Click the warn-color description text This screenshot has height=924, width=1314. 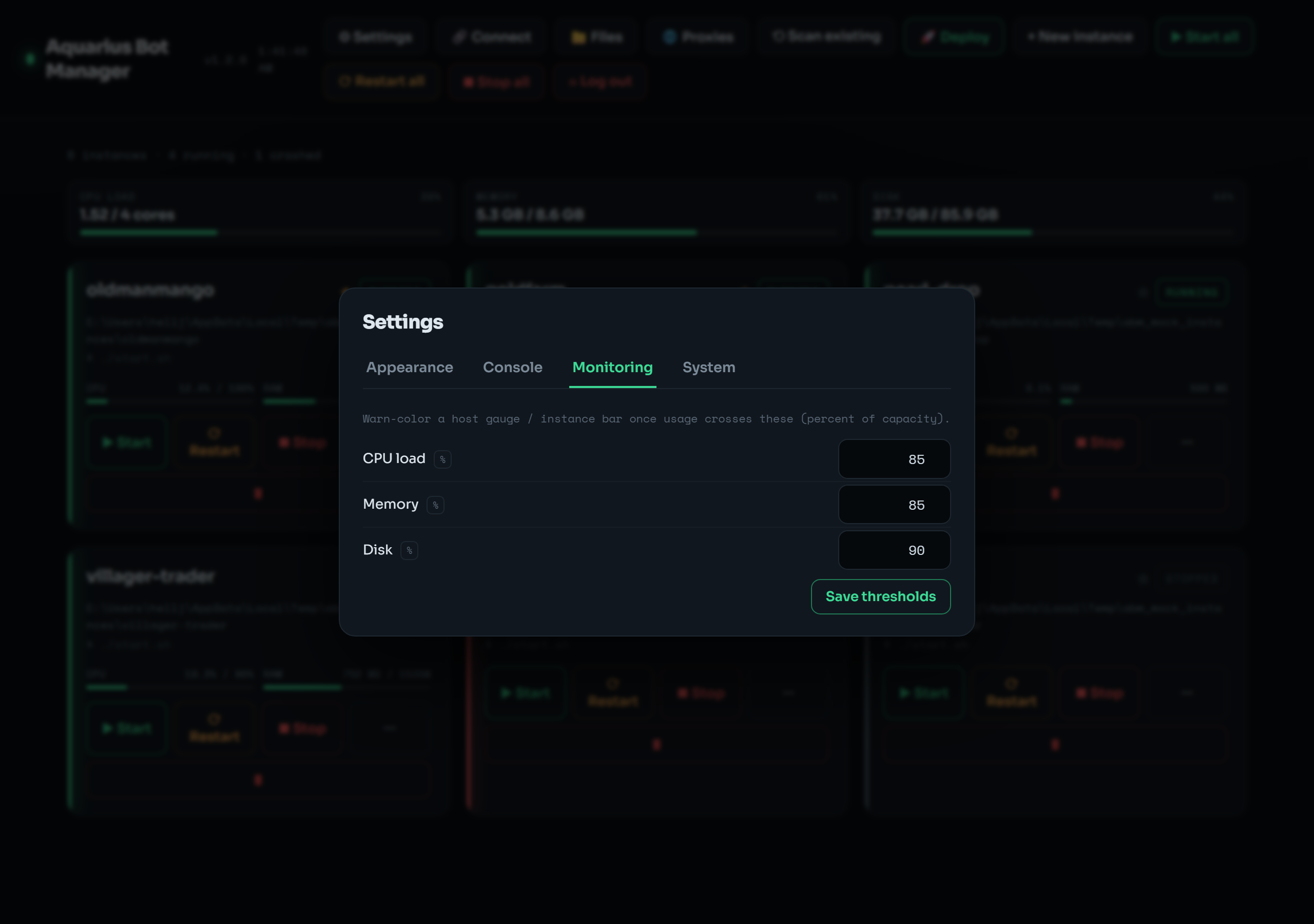click(656, 418)
